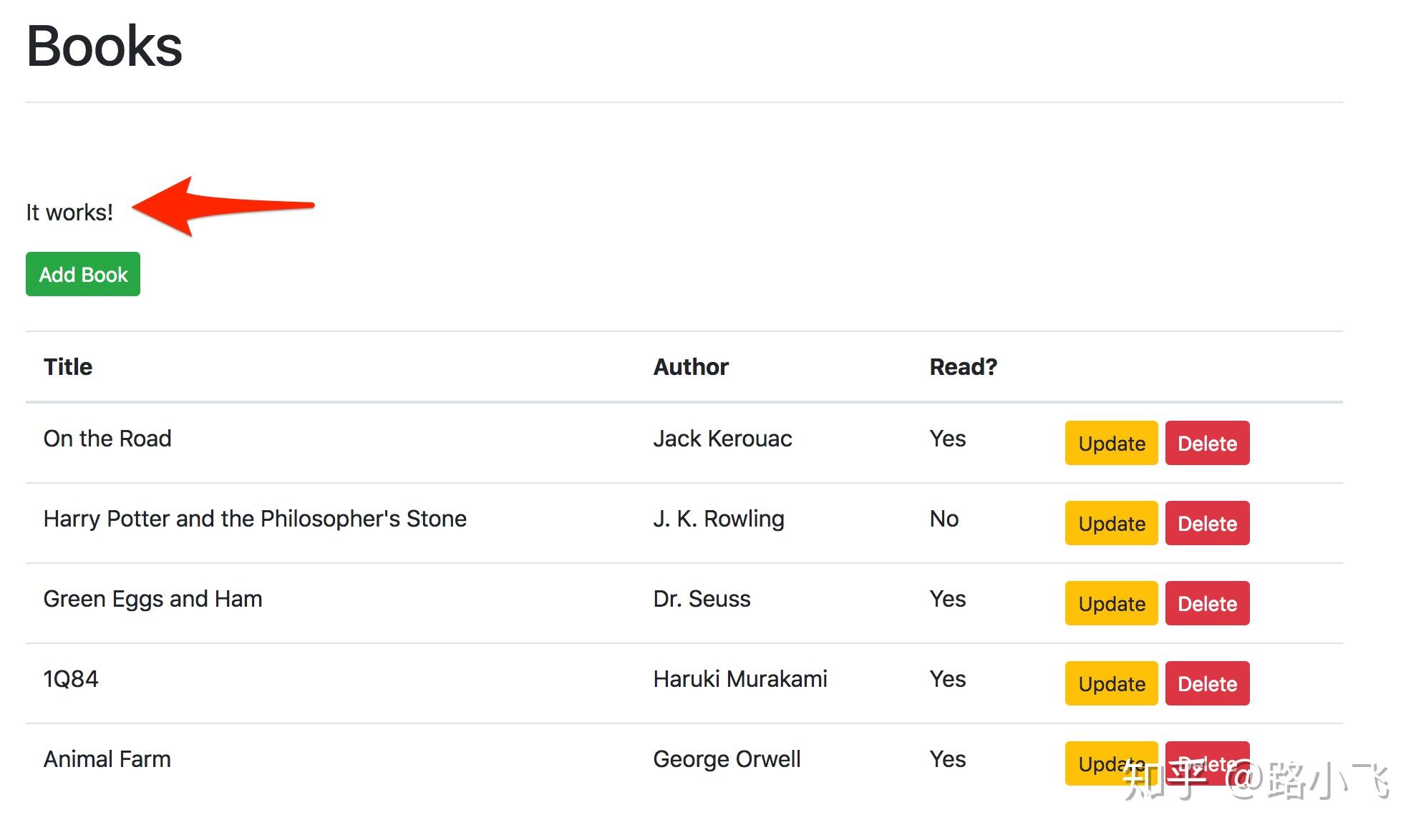Screen dimensions: 1426x840
Task: Update the On the Road book
Action: 1111,443
